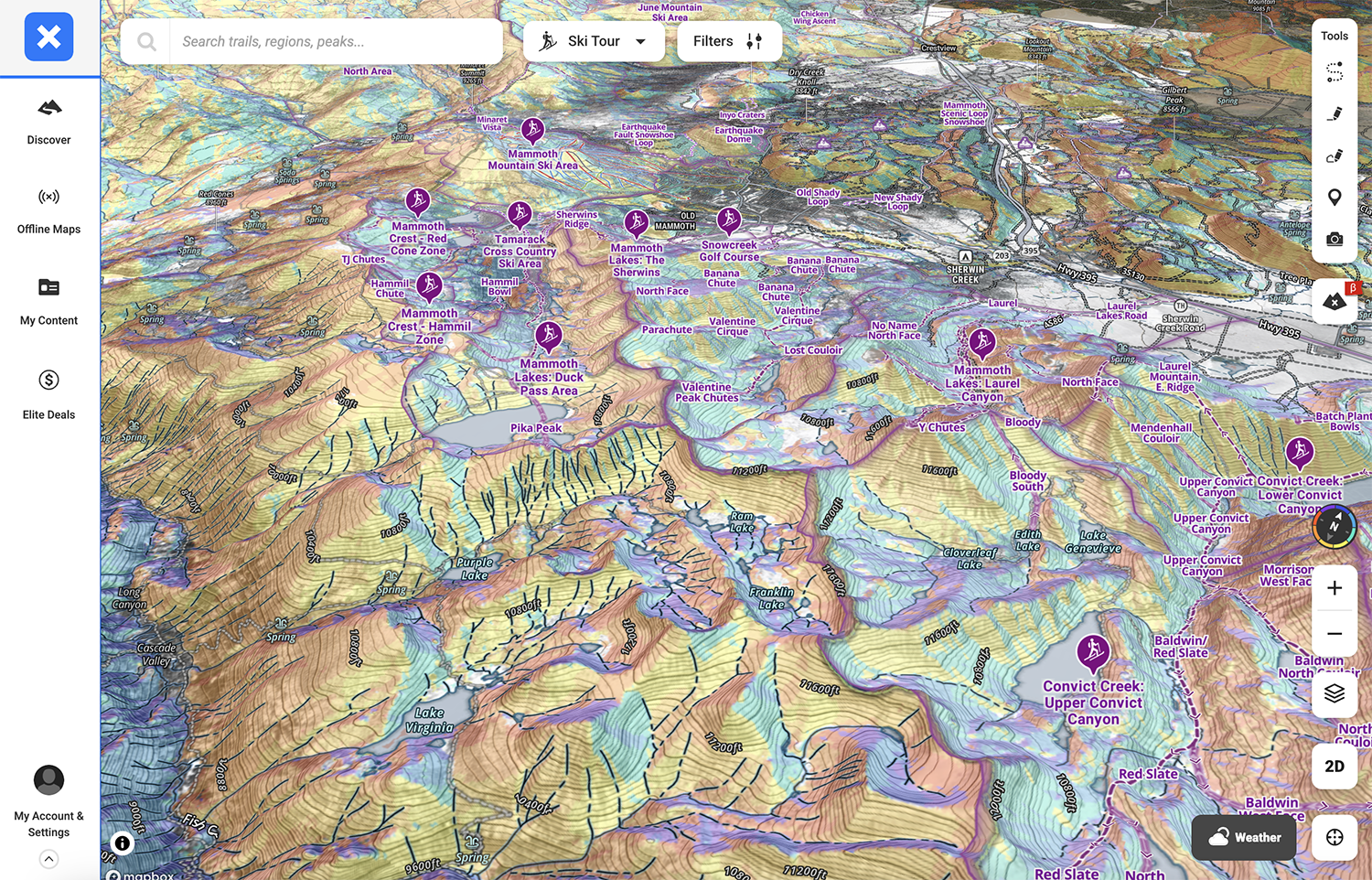This screenshot has height=880, width=1372.
Task: Open the beta mountain feature button
Action: point(1335,301)
